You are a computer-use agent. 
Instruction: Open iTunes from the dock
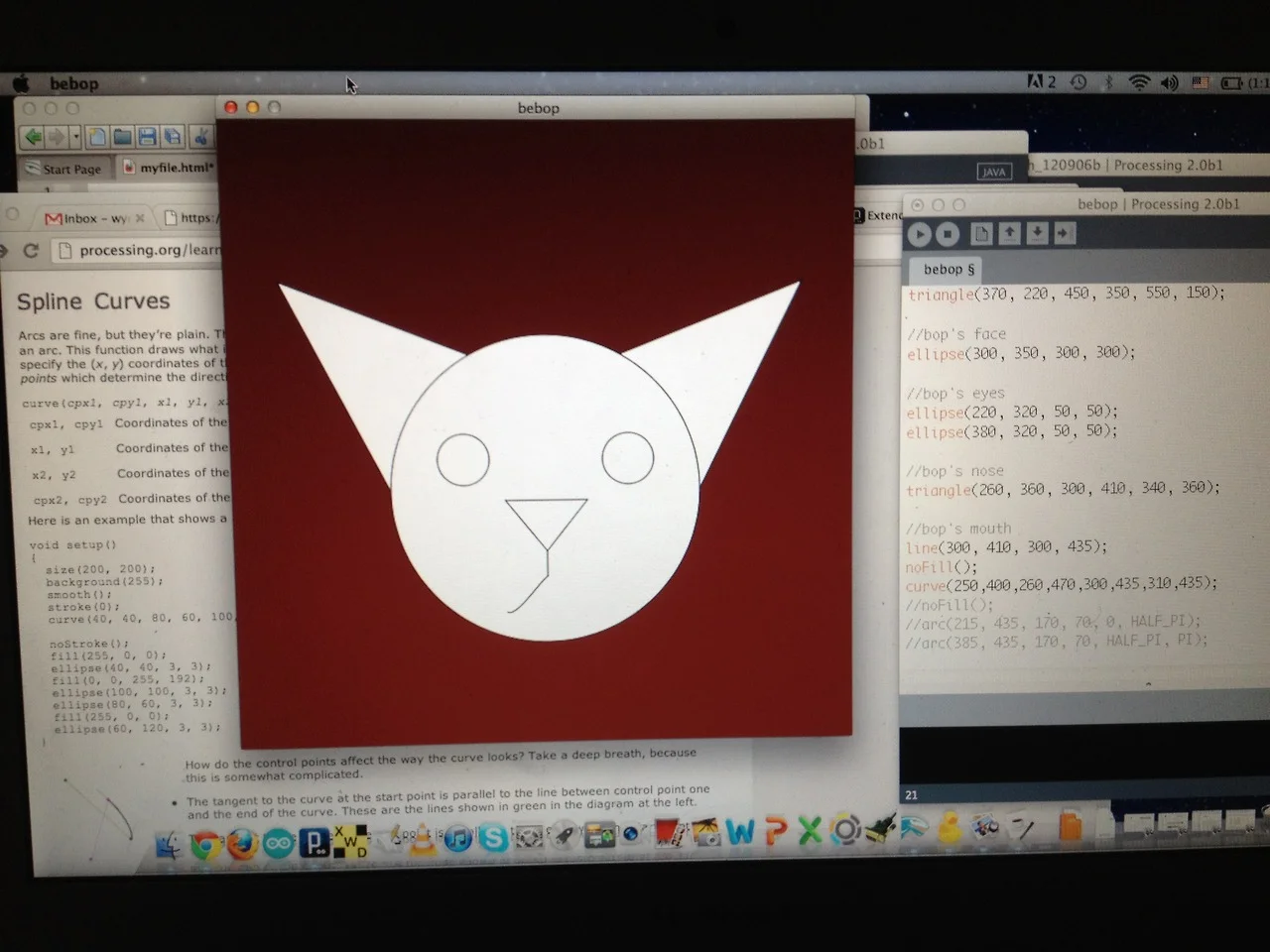(x=457, y=839)
